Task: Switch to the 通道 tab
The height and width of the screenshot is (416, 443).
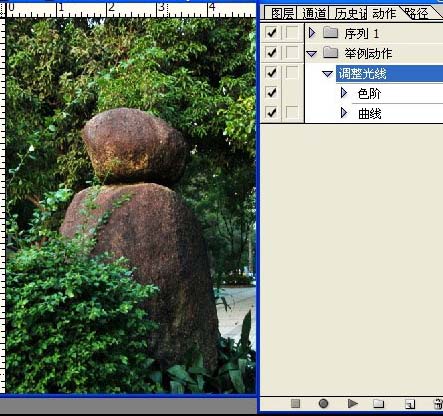Action: [x=314, y=14]
